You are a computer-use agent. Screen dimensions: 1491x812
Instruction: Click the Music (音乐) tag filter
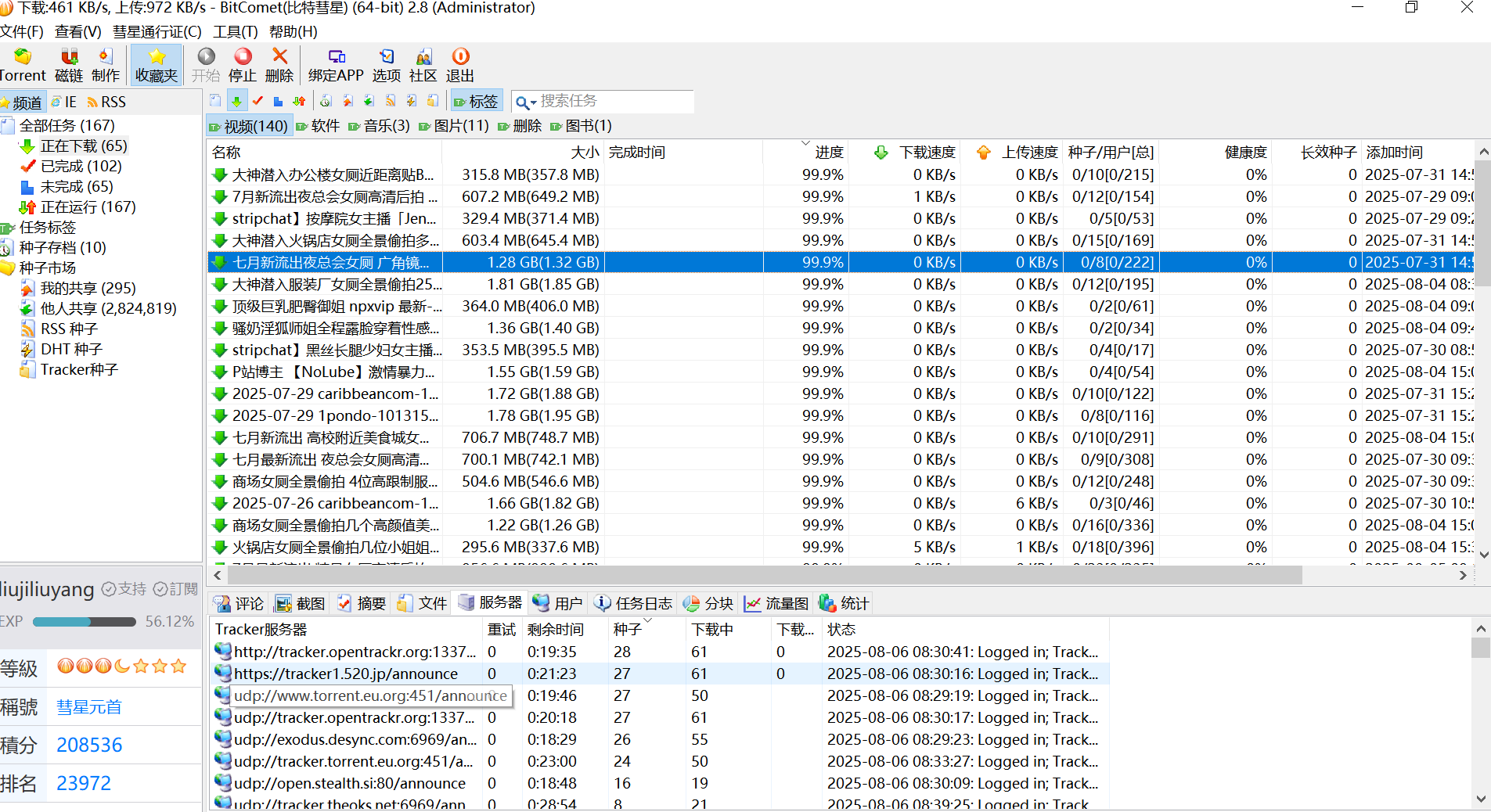pos(379,126)
